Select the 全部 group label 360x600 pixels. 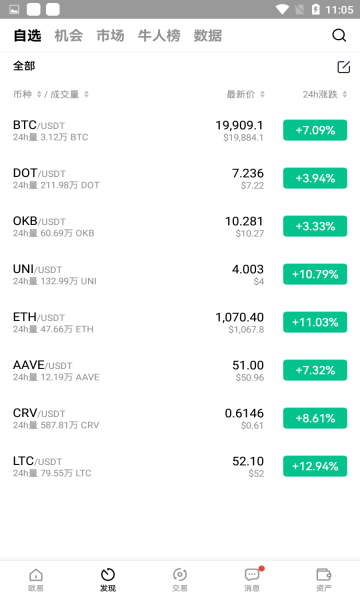[24, 66]
